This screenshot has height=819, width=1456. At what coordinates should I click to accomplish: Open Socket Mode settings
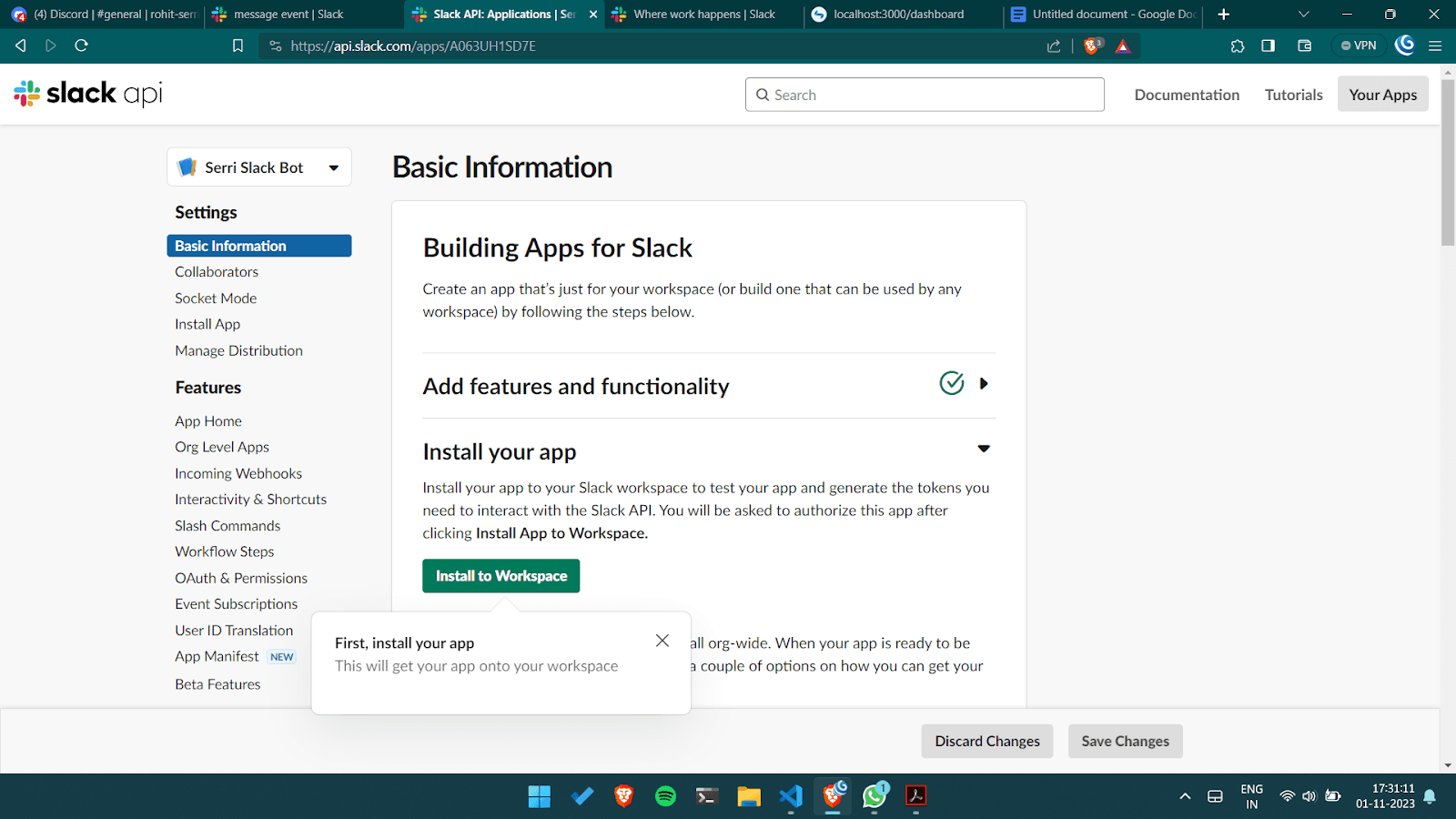(216, 298)
